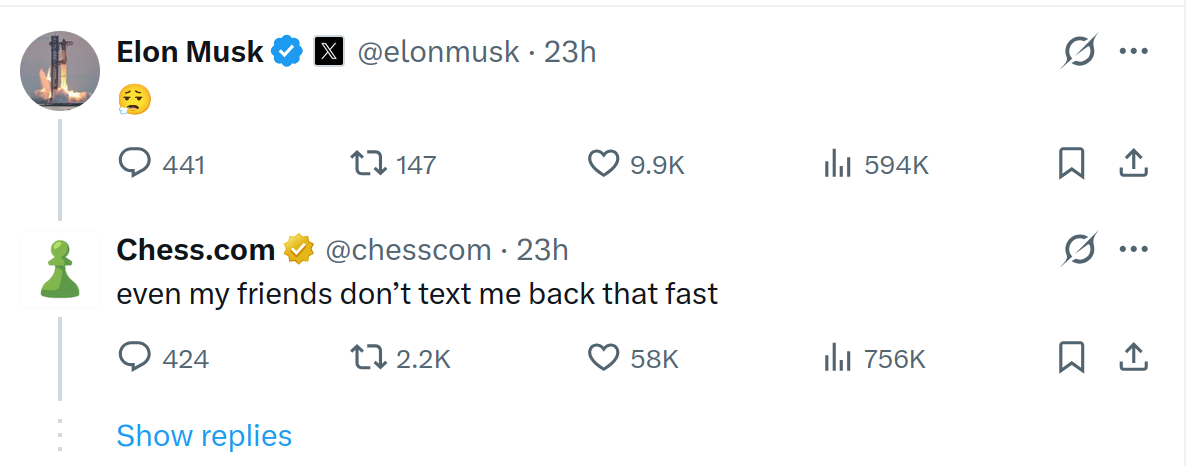Open more options menu on Elon Musk's tweet

(x=1134, y=52)
